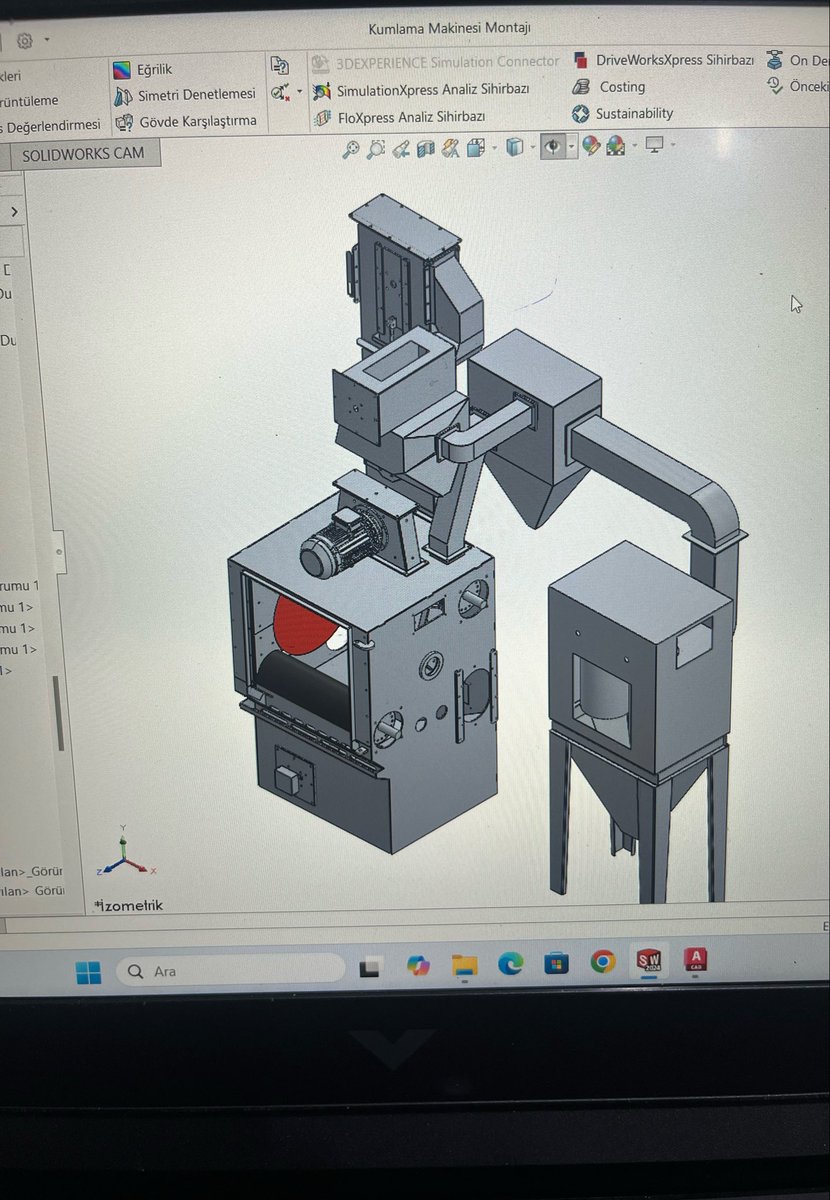Open dropdown arrow beside import diagnostics icon

(x=298, y=92)
